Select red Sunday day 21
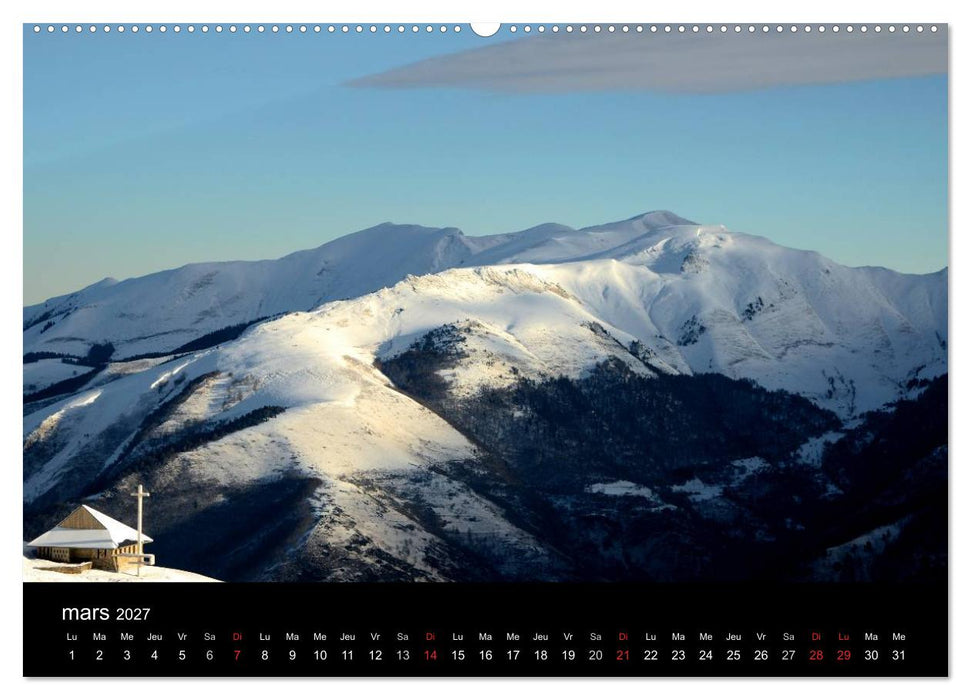 pos(623,655)
